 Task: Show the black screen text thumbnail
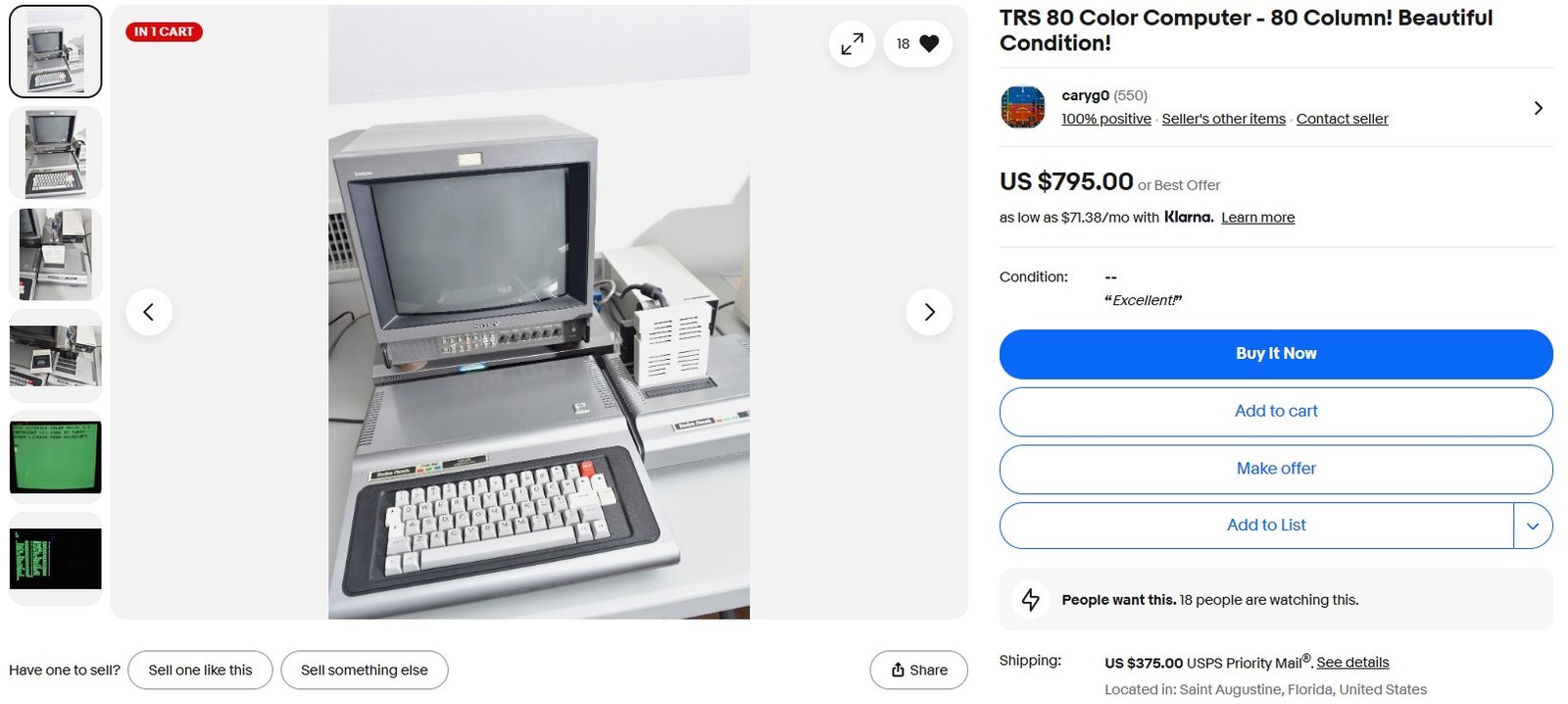click(x=56, y=559)
